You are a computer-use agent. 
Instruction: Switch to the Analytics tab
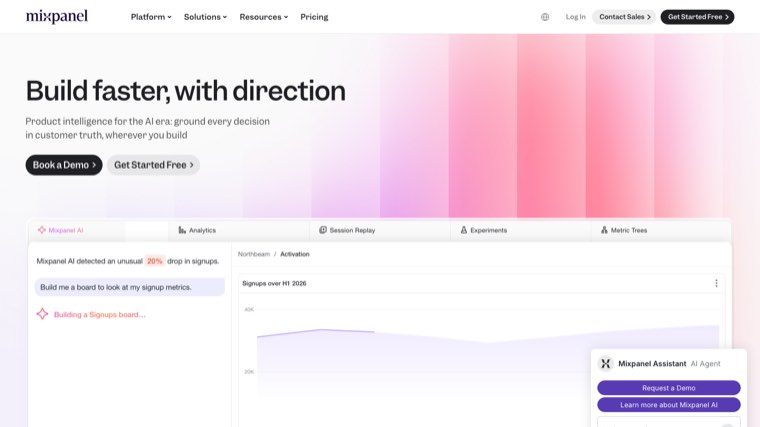click(x=238, y=230)
